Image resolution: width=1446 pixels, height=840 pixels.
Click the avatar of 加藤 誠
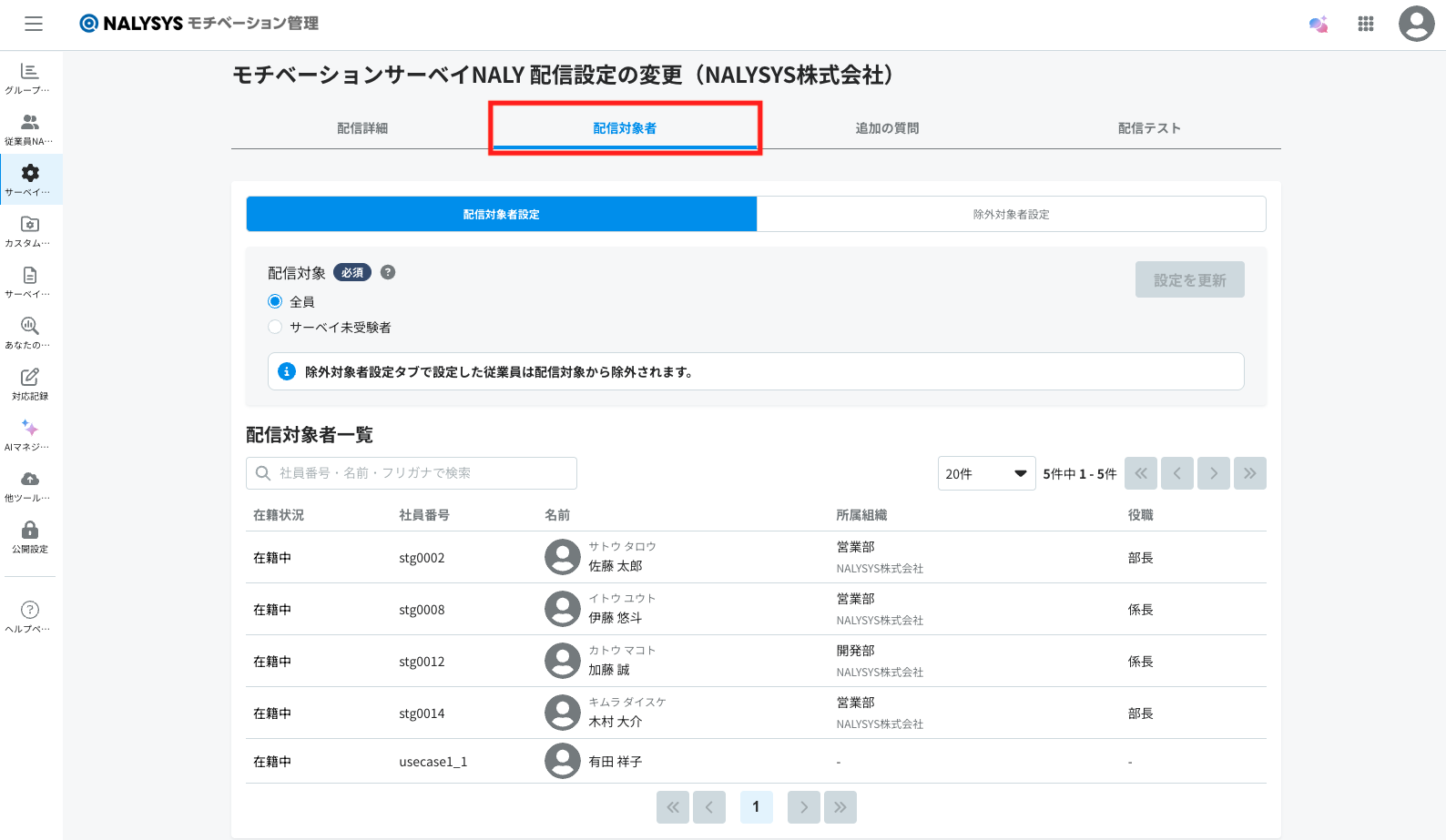(x=563, y=661)
